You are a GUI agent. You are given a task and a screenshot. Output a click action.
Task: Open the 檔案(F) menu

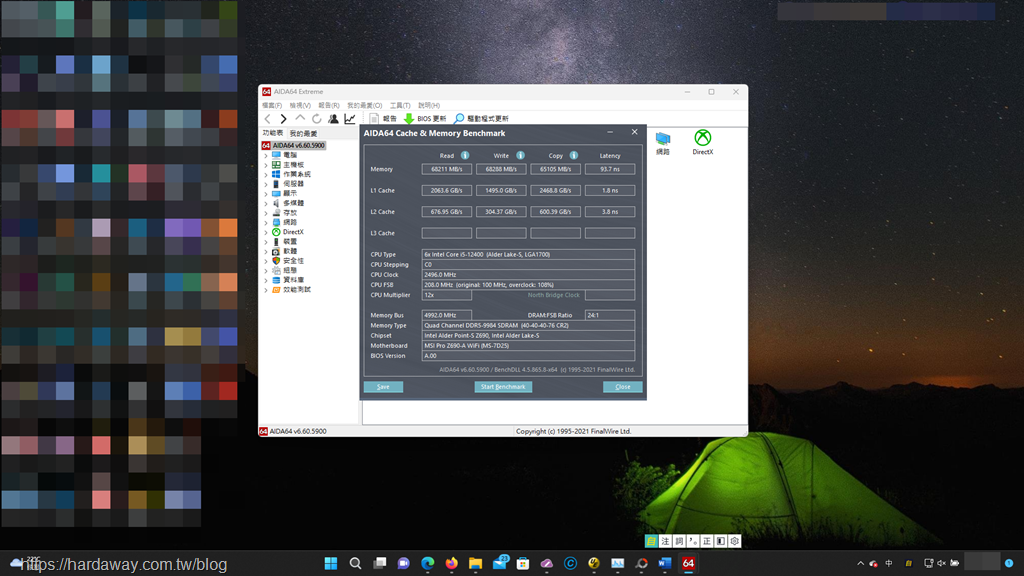[272, 105]
